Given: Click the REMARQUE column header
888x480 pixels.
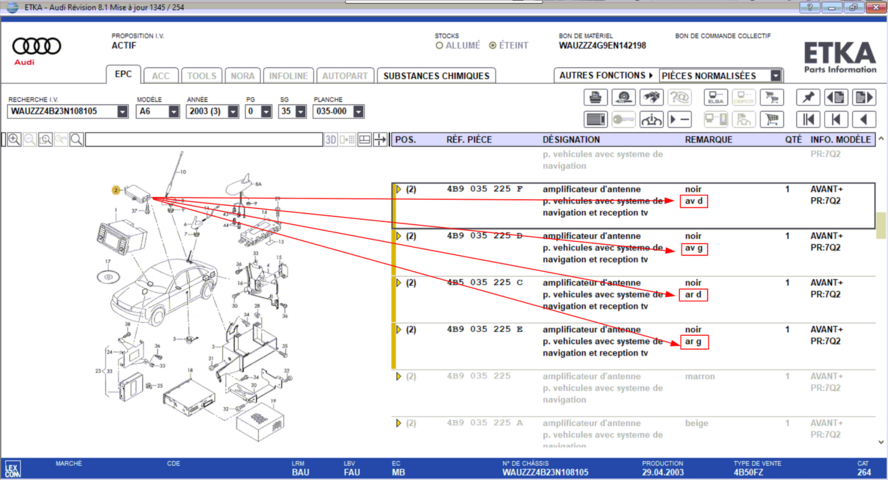Looking at the screenshot, I should (708, 140).
